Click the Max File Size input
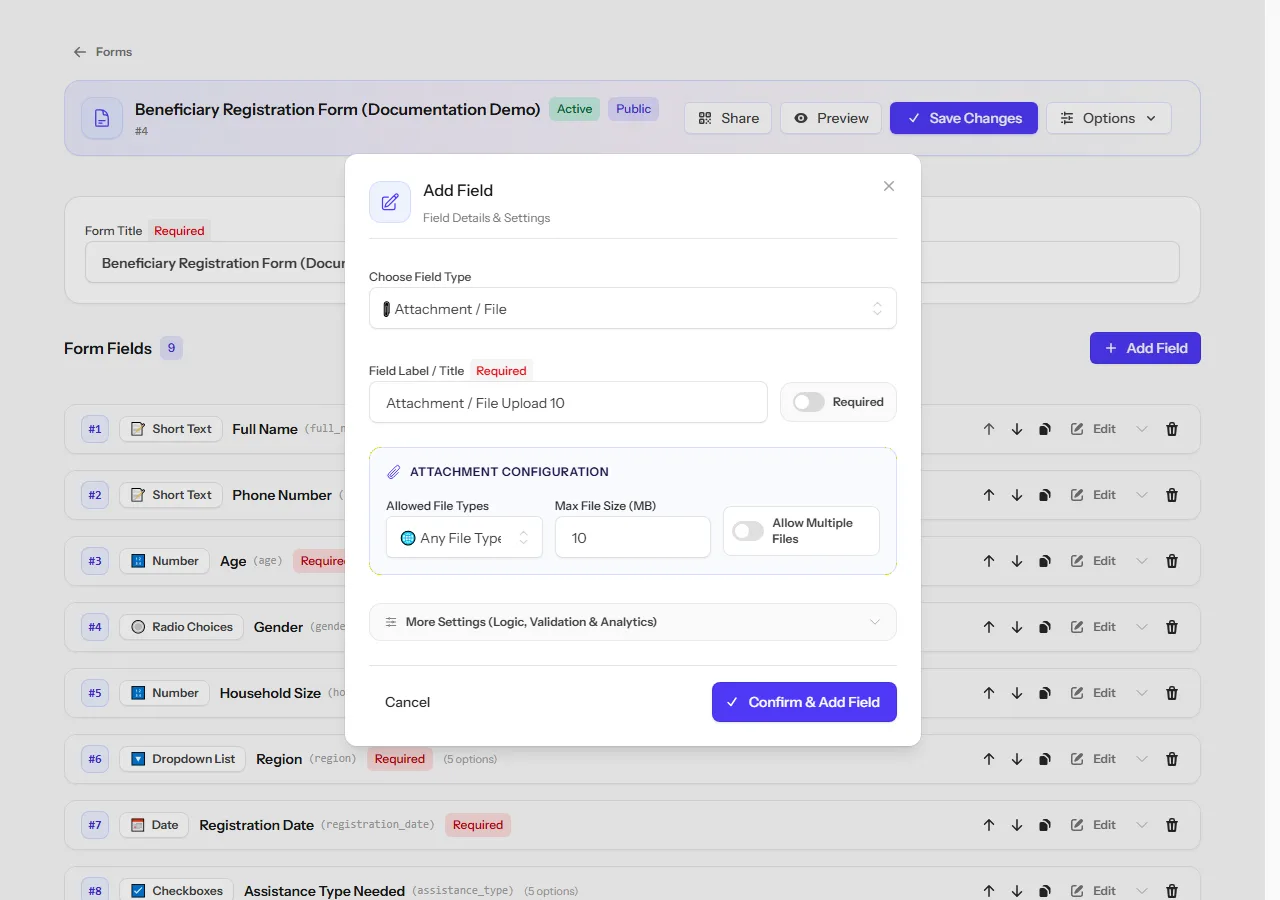The width and height of the screenshot is (1280, 900). coord(633,538)
